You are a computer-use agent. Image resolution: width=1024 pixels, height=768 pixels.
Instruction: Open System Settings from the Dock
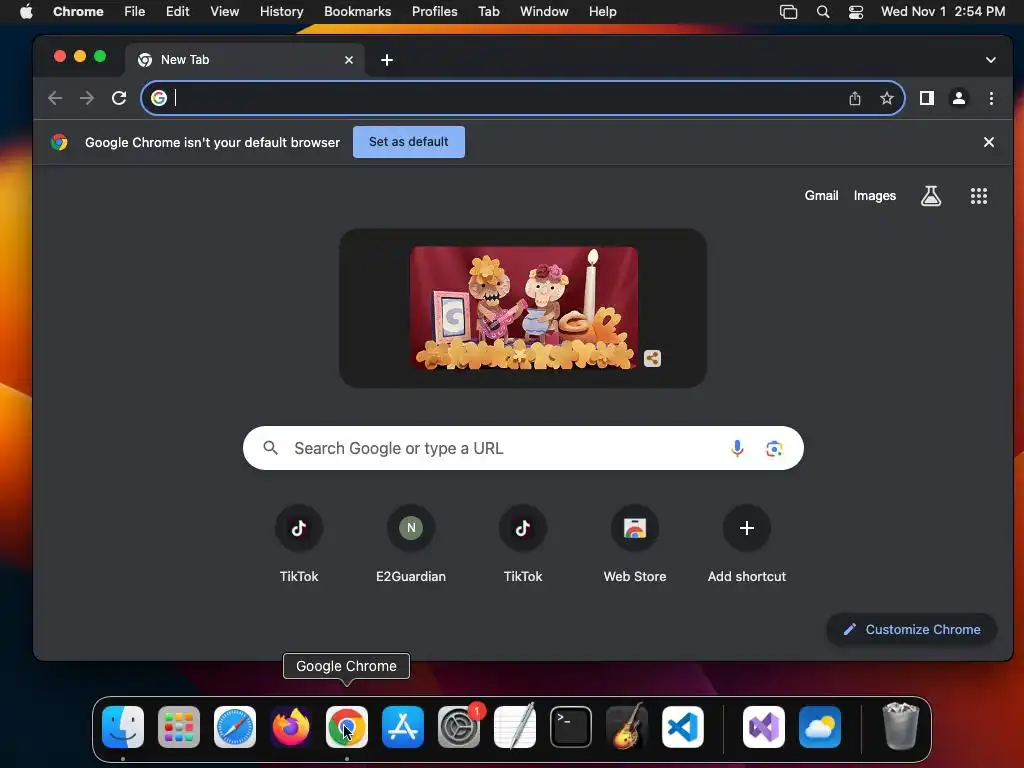click(459, 727)
